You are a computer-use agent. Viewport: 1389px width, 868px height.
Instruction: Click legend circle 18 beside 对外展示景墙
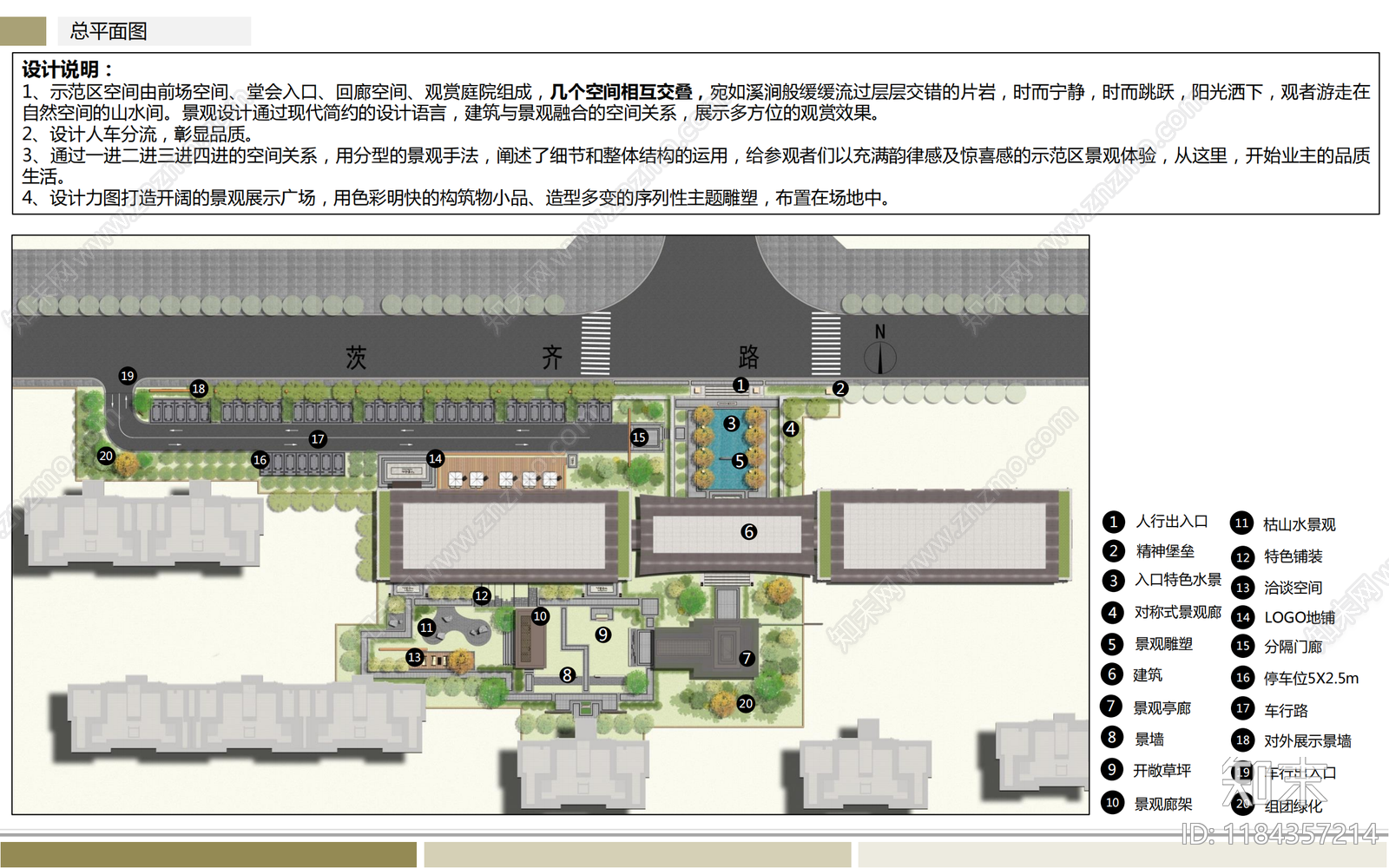point(1242,740)
